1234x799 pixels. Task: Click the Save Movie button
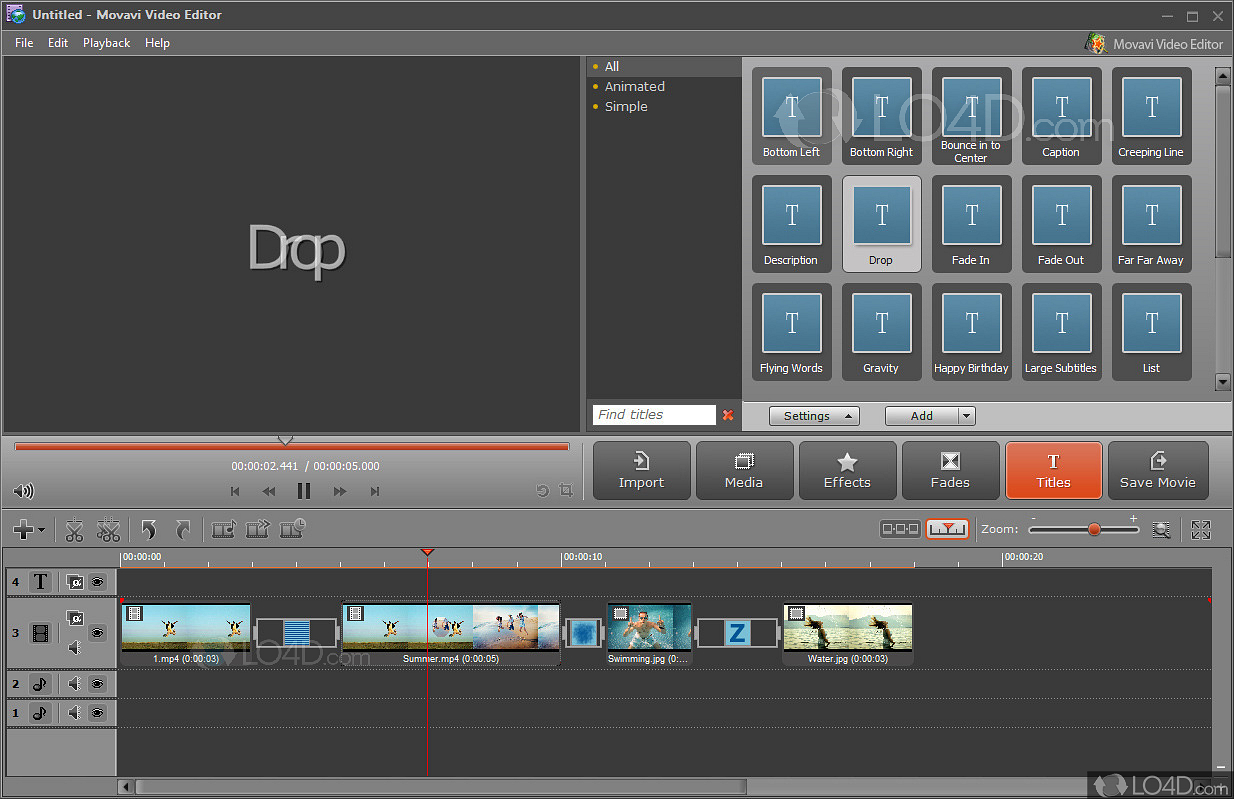(1157, 471)
